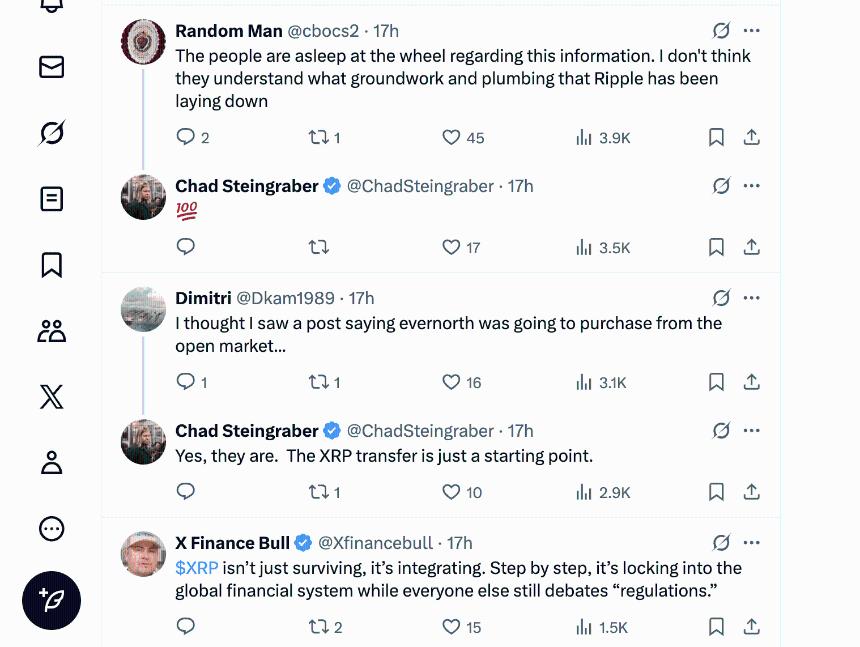Click Dimitri's profile avatar
860x647 pixels.
pyautogui.click(x=143, y=309)
